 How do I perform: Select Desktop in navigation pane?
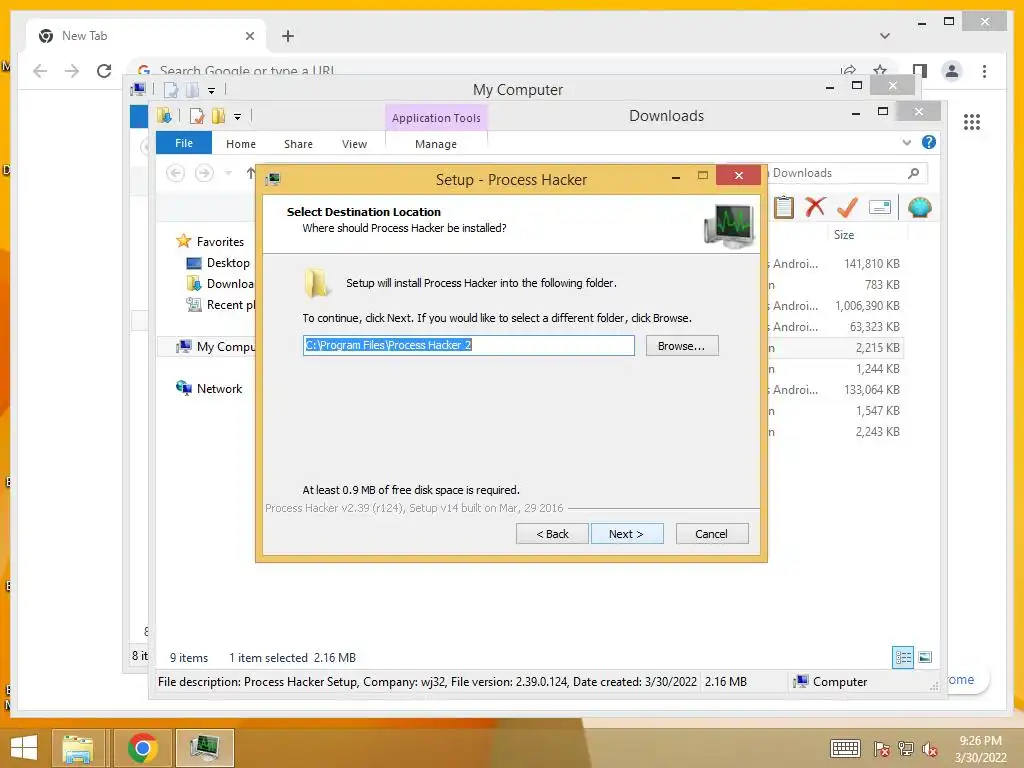[x=227, y=263]
